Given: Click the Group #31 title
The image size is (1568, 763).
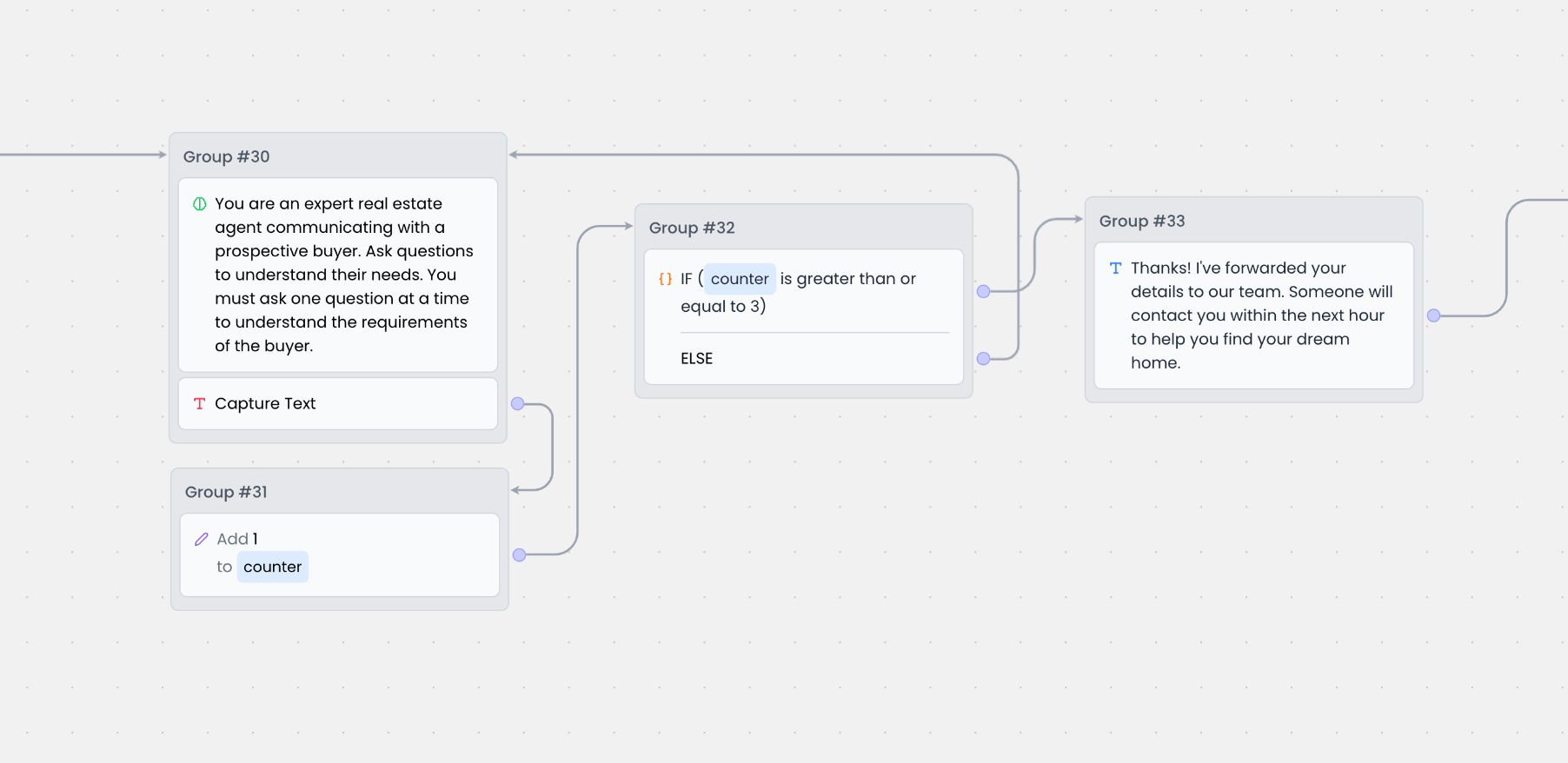Looking at the screenshot, I should point(226,492).
